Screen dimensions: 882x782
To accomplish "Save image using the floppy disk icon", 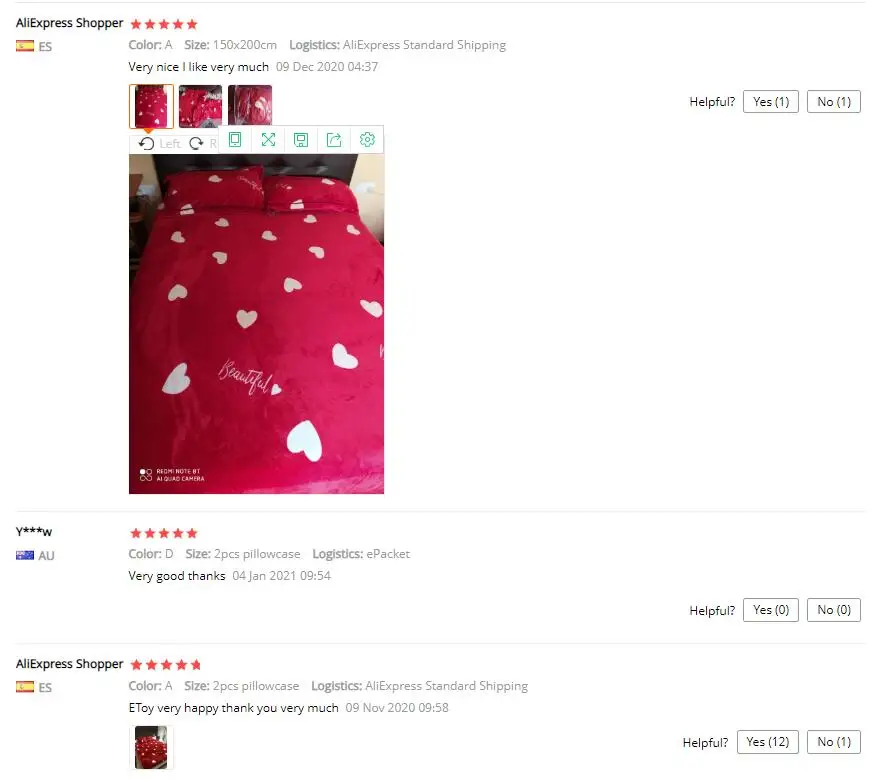I will (301, 140).
